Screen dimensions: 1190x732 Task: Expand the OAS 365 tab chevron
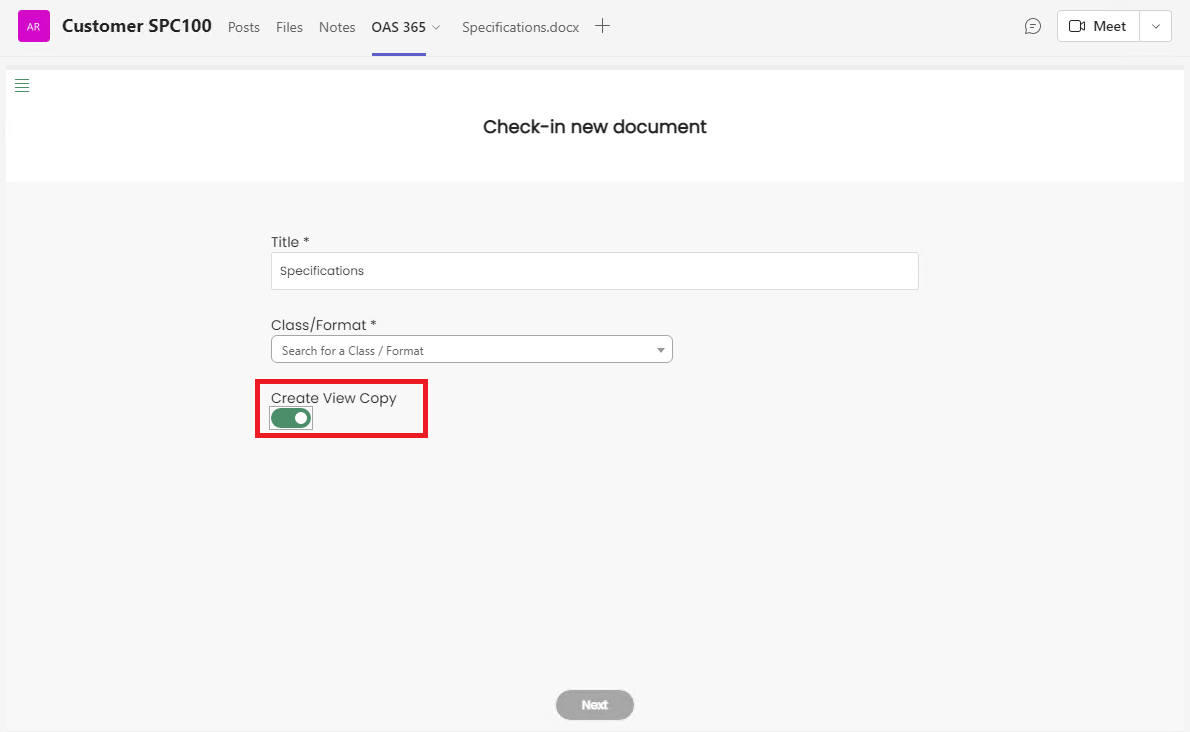click(436, 28)
